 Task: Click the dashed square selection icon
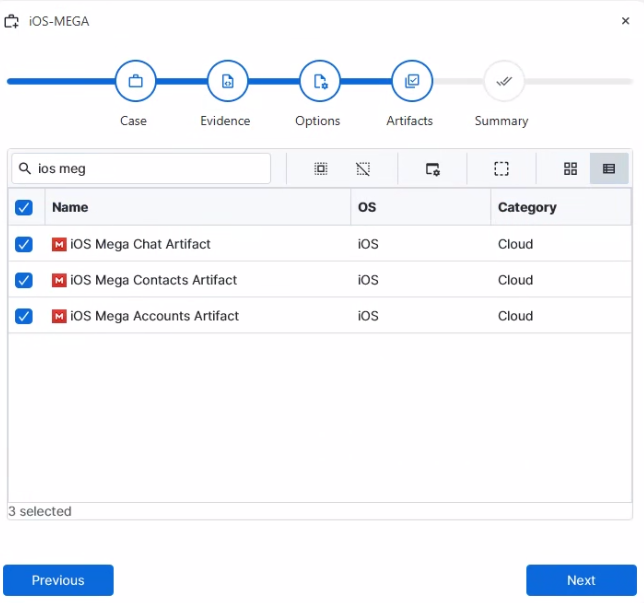click(x=501, y=168)
